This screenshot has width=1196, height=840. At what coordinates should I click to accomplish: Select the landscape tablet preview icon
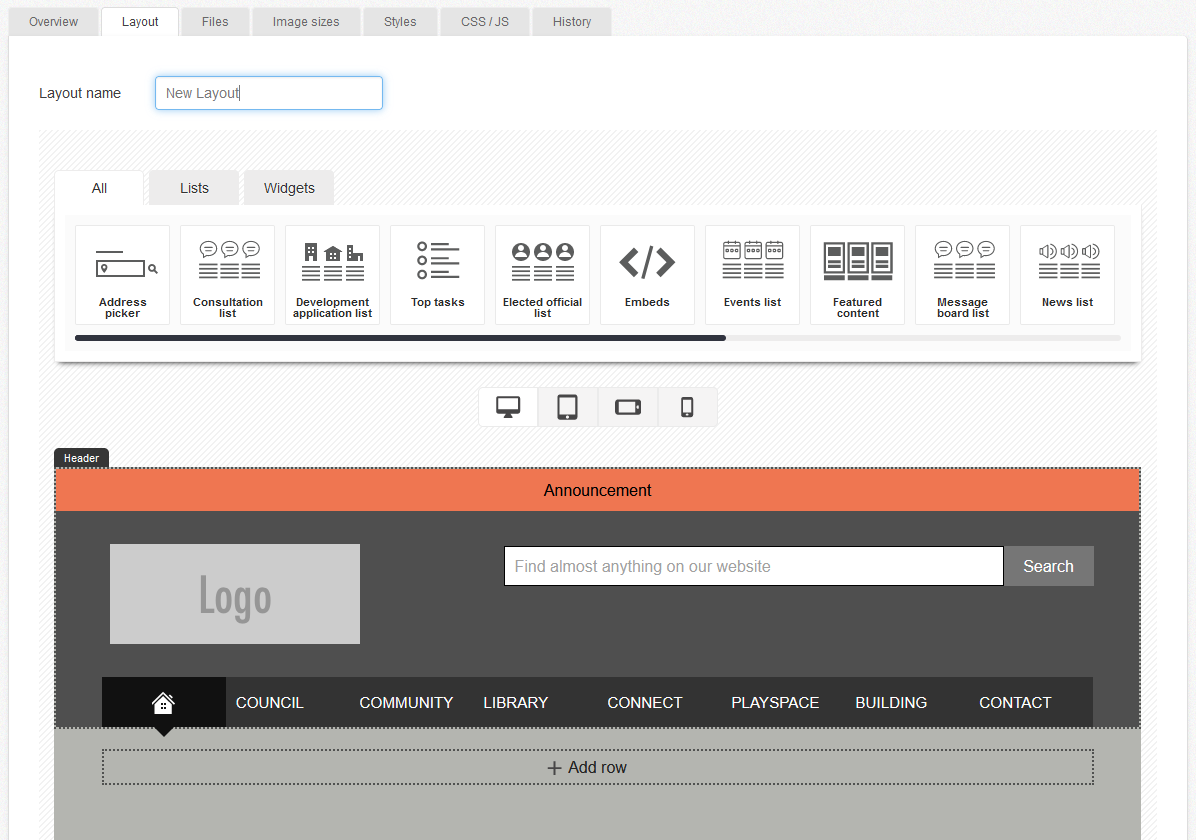[x=627, y=406]
